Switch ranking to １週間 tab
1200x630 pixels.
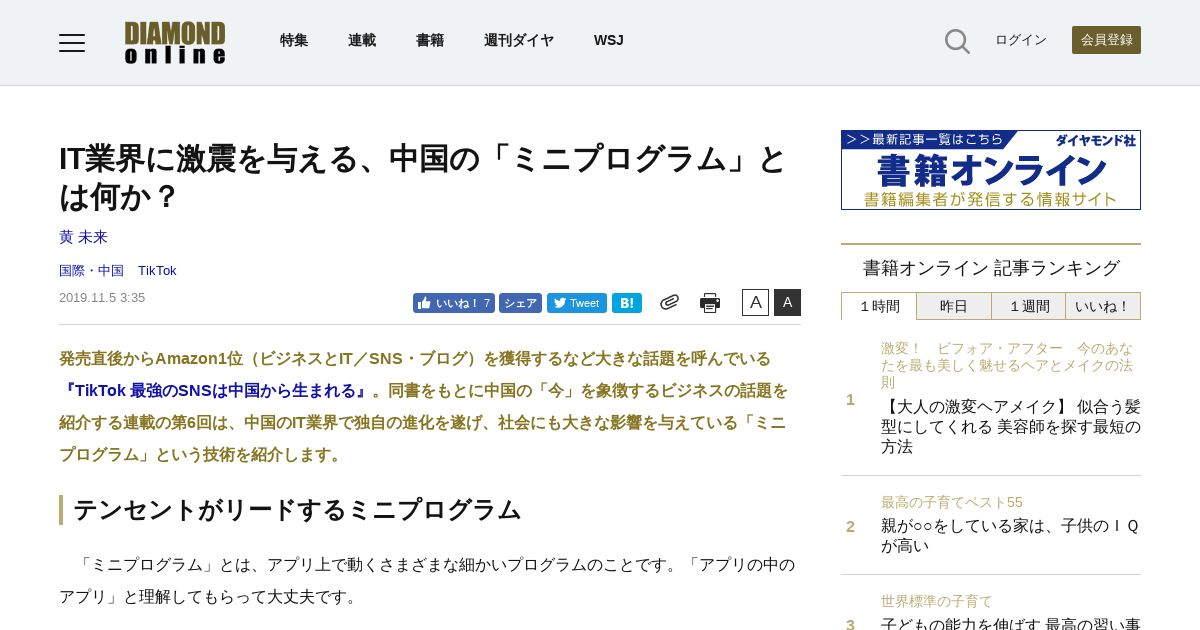(1028, 306)
